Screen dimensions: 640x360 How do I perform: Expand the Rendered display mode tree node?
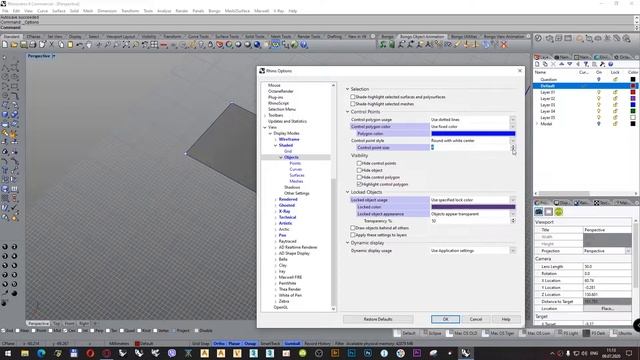276,199
